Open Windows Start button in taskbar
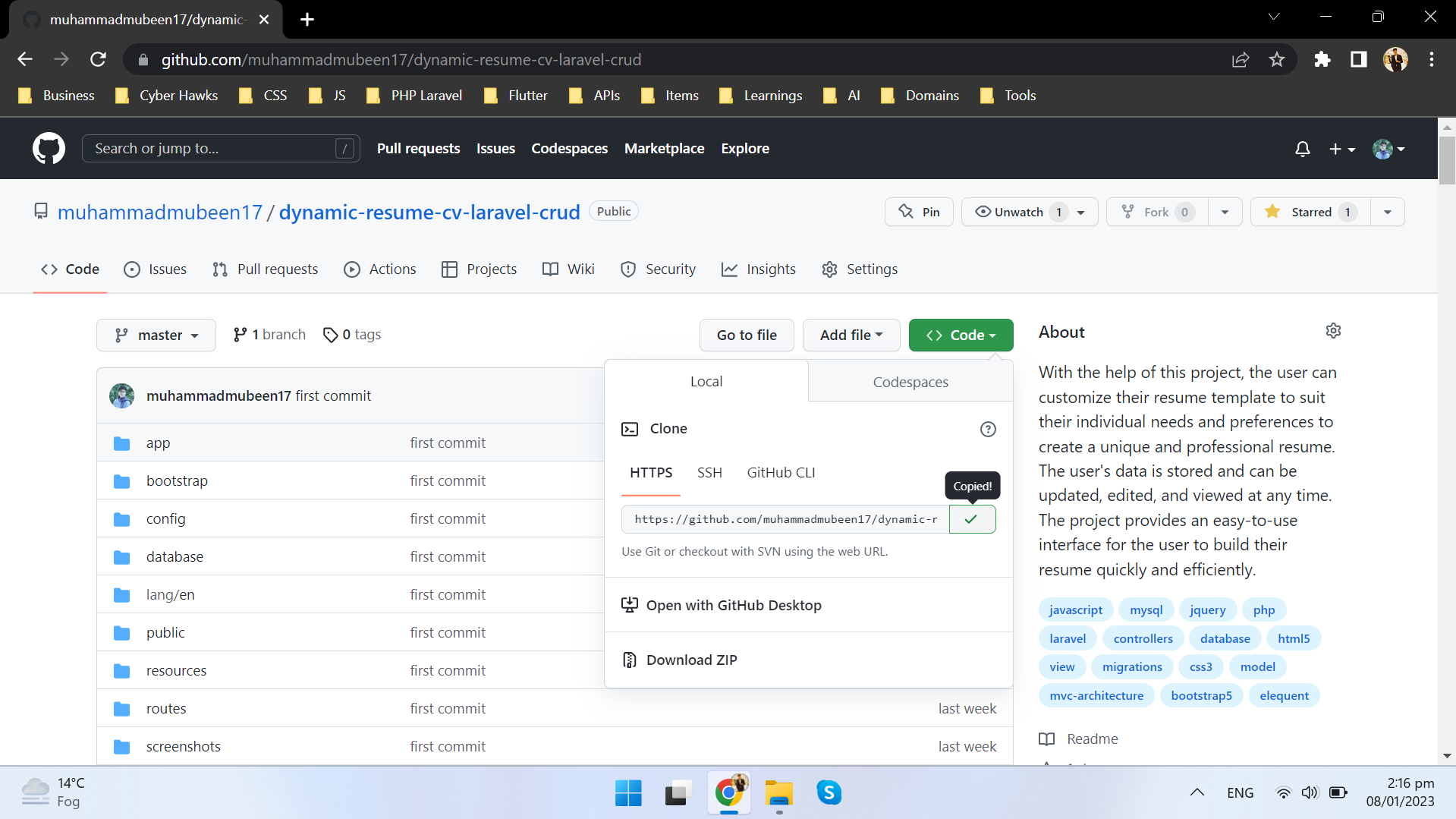 628,793
